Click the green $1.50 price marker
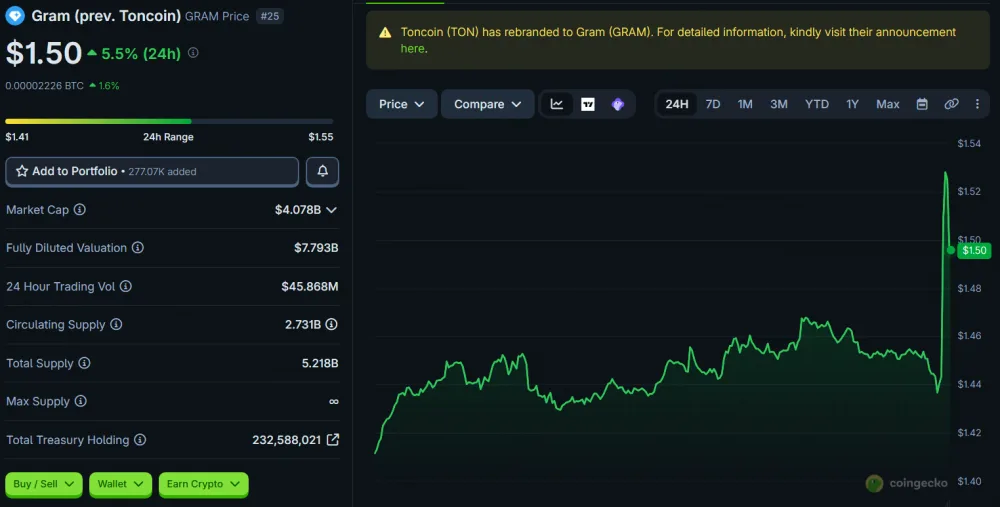 [974, 250]
